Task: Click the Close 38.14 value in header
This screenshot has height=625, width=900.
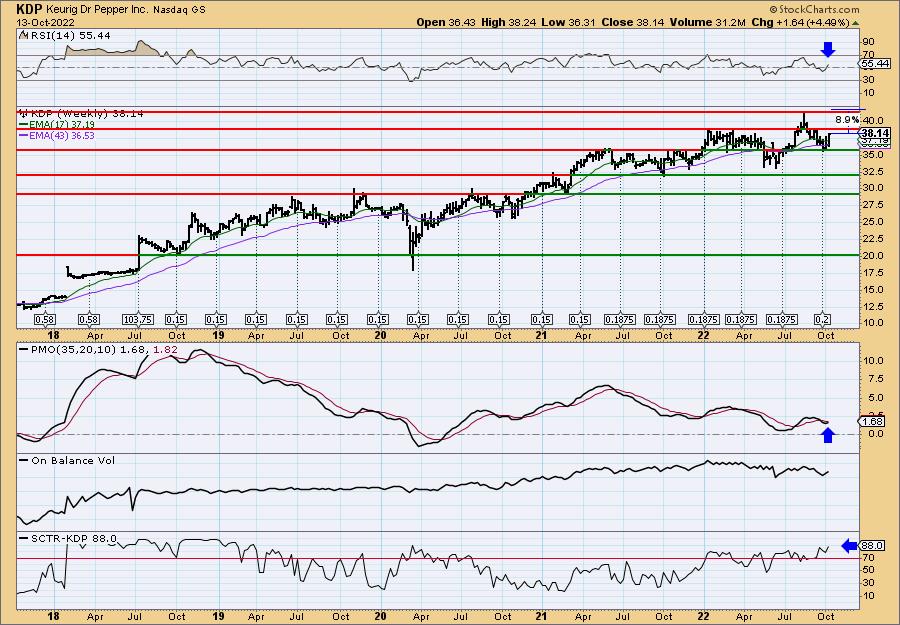Action: (631, 22)
